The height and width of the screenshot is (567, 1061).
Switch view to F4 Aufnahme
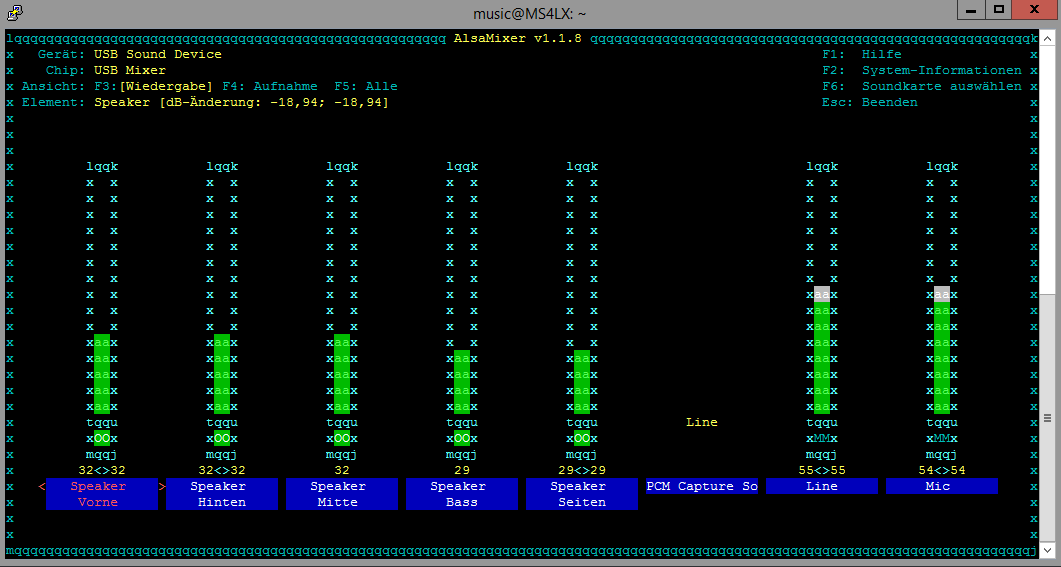(269, 87)
